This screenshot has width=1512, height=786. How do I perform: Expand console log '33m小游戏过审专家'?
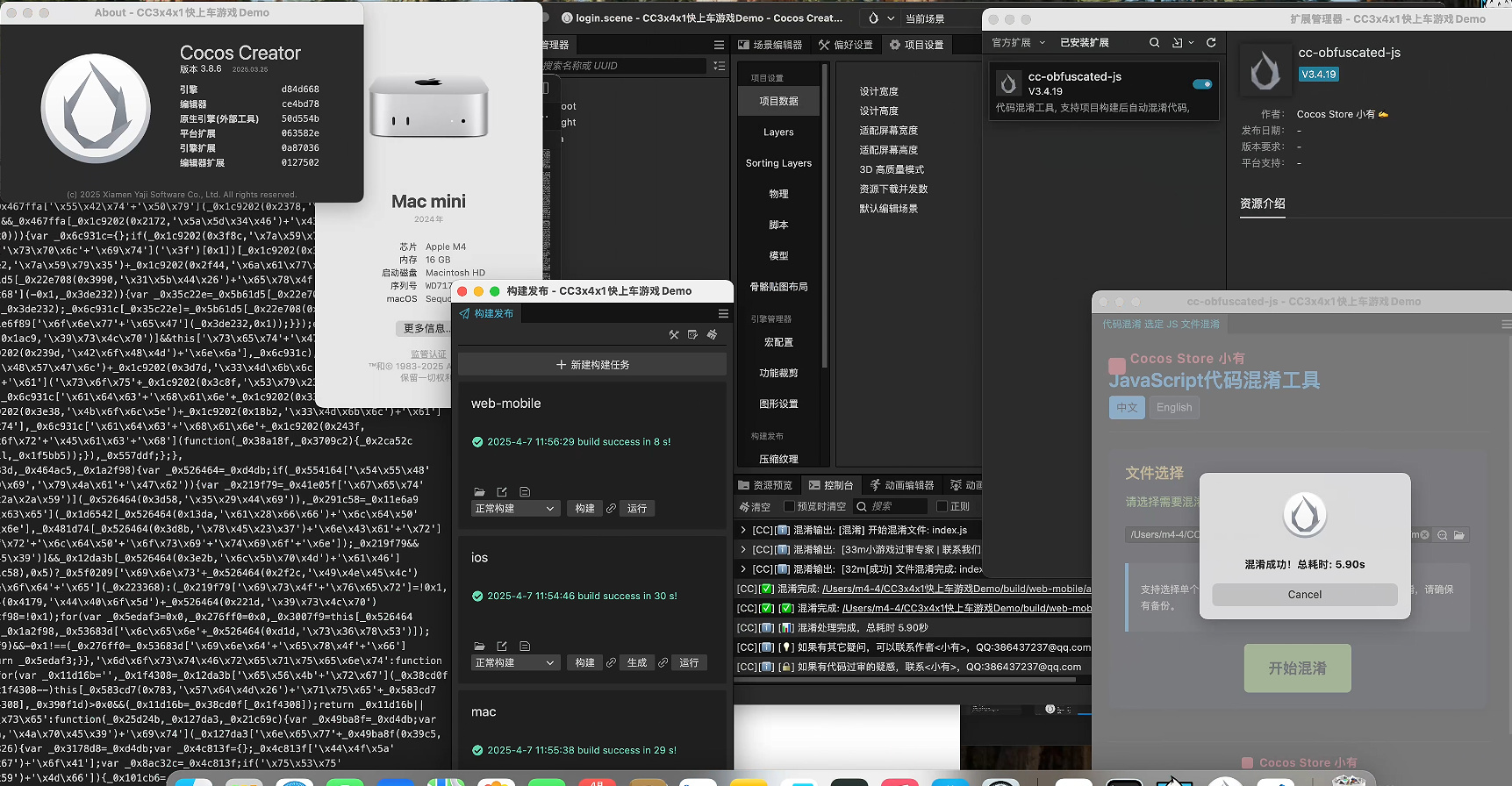743,549
